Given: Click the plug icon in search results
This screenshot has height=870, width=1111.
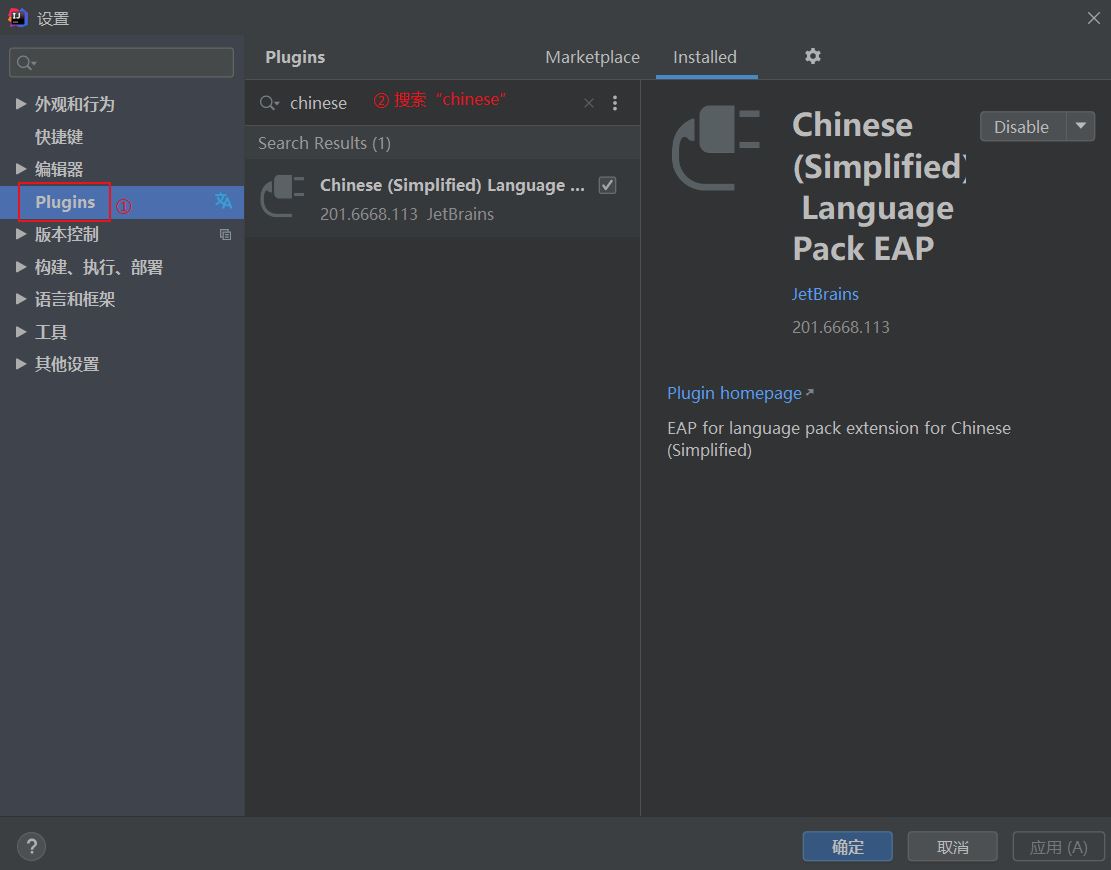Looking at the screenshot, I should coord(282,196).
